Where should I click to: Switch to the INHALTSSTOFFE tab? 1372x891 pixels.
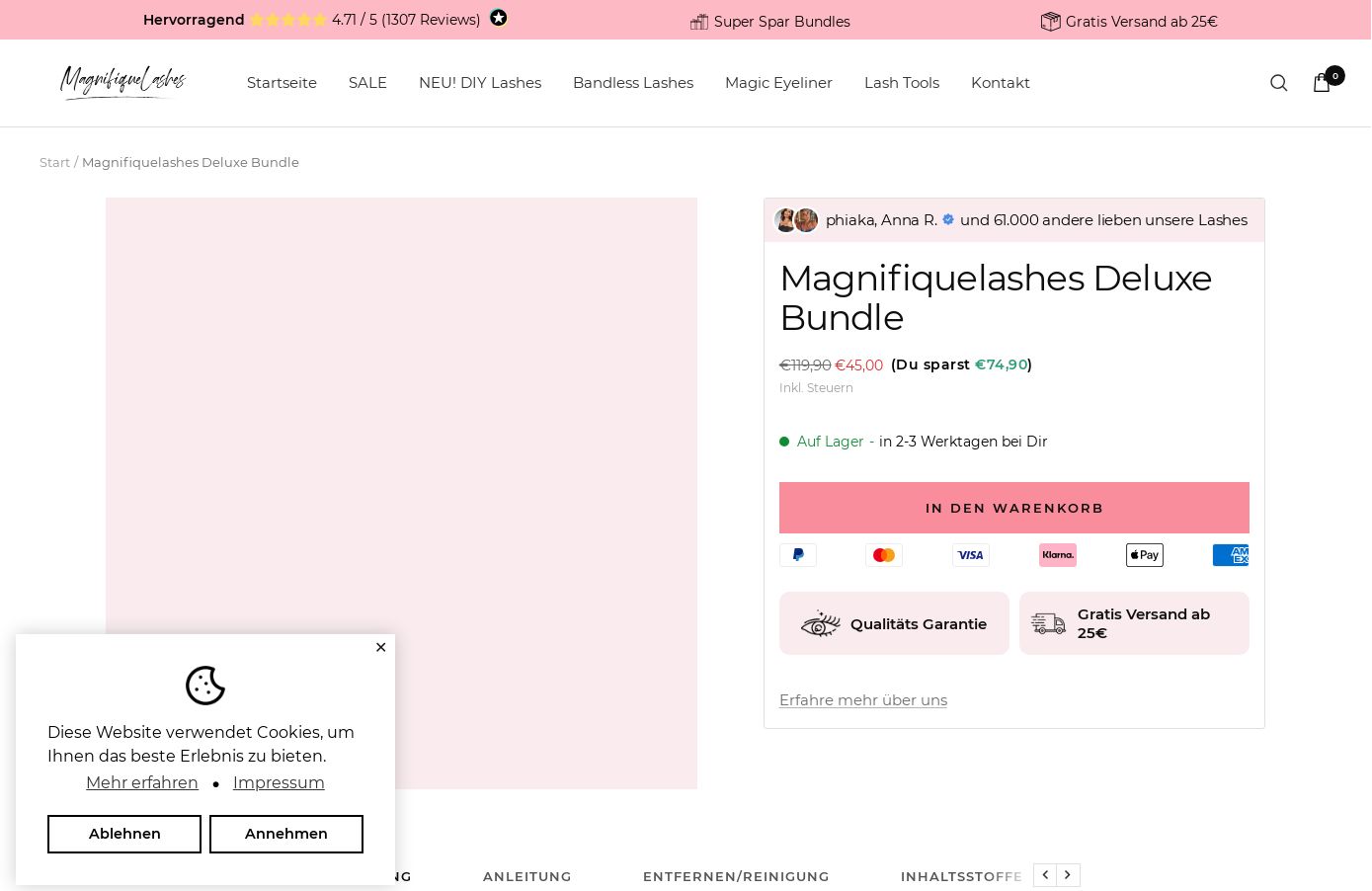961,876
